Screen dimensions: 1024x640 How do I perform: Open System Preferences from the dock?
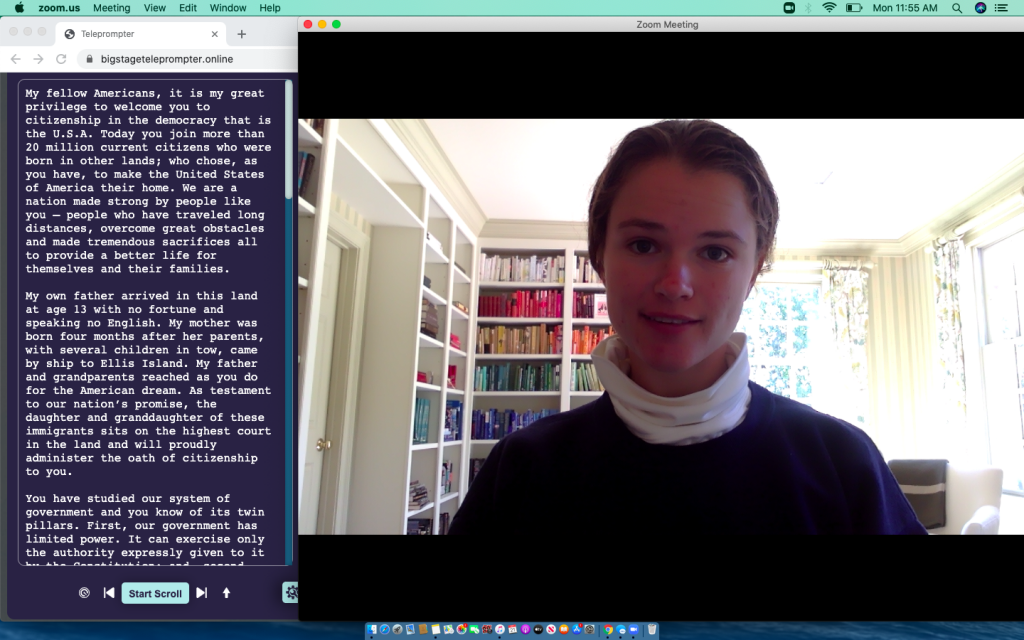click(x=589, y=630)
